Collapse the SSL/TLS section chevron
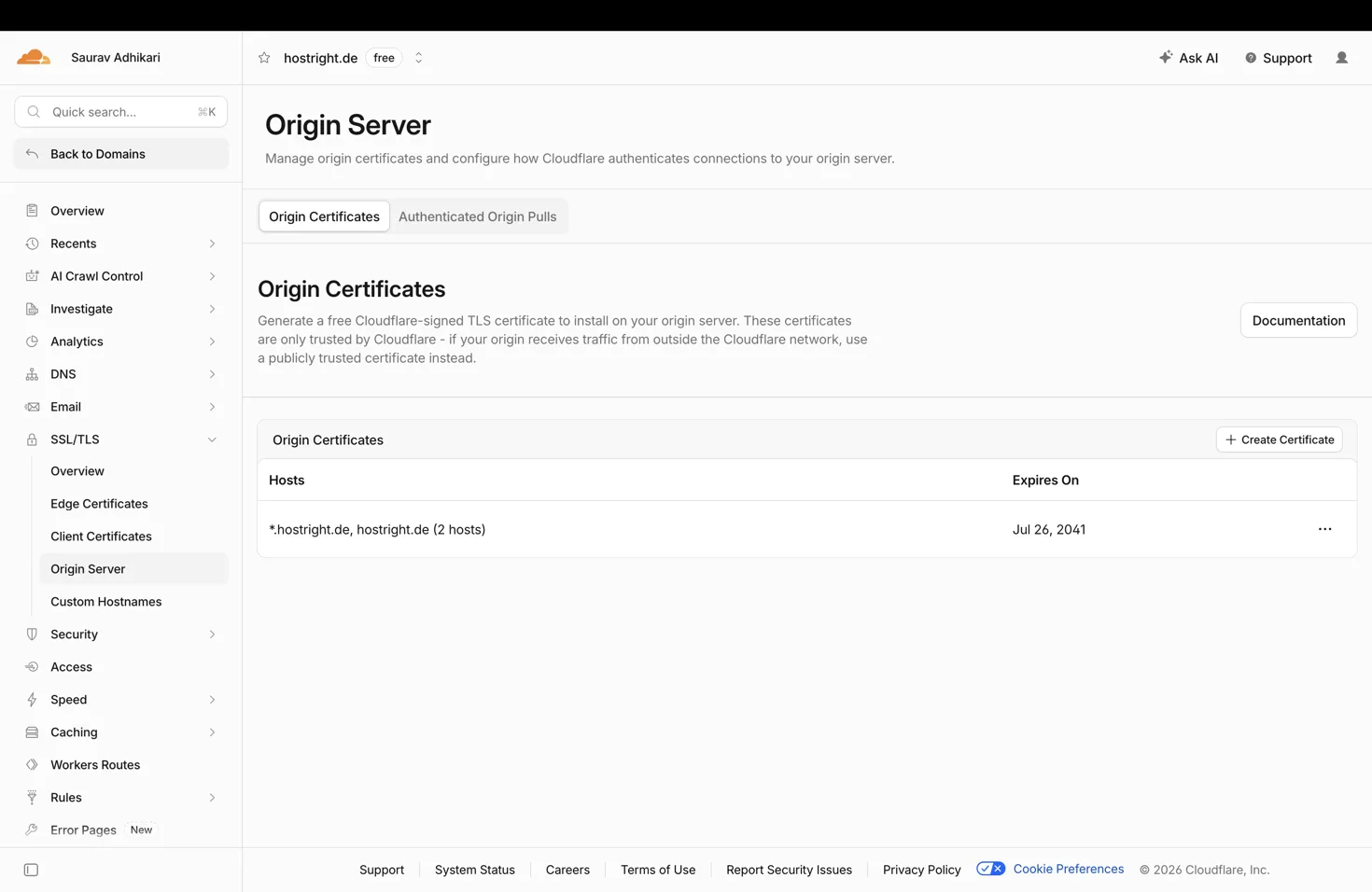Viewport: 1372px width, 892px height. [212, 439]
